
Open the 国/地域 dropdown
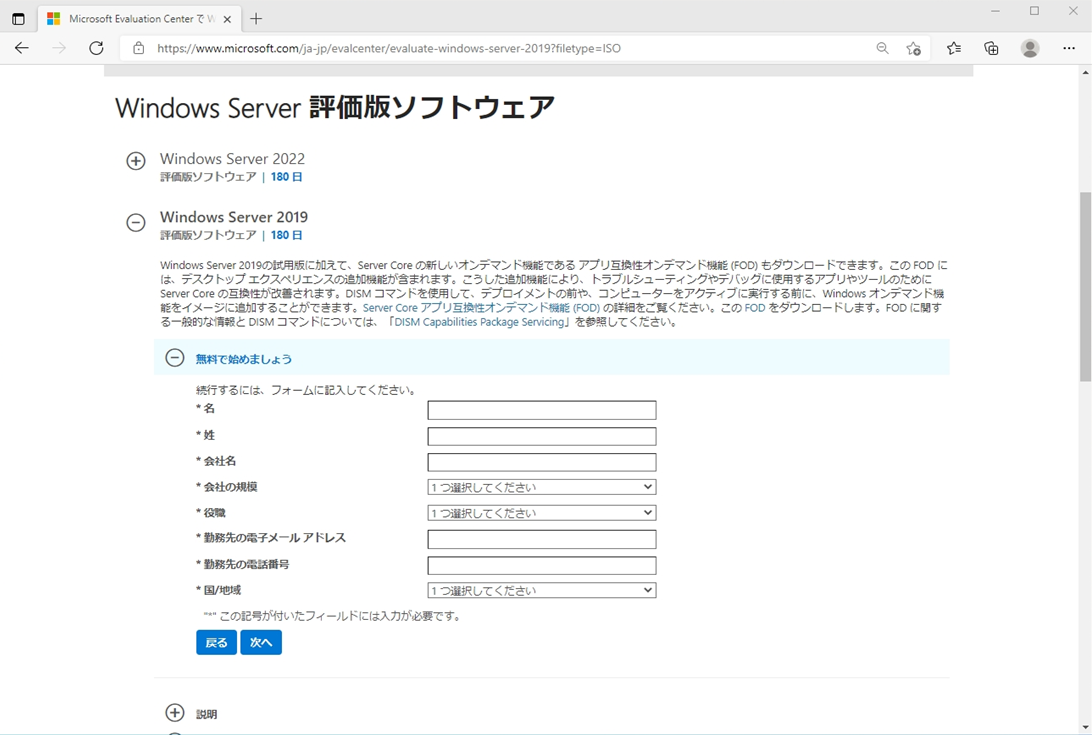542,590
